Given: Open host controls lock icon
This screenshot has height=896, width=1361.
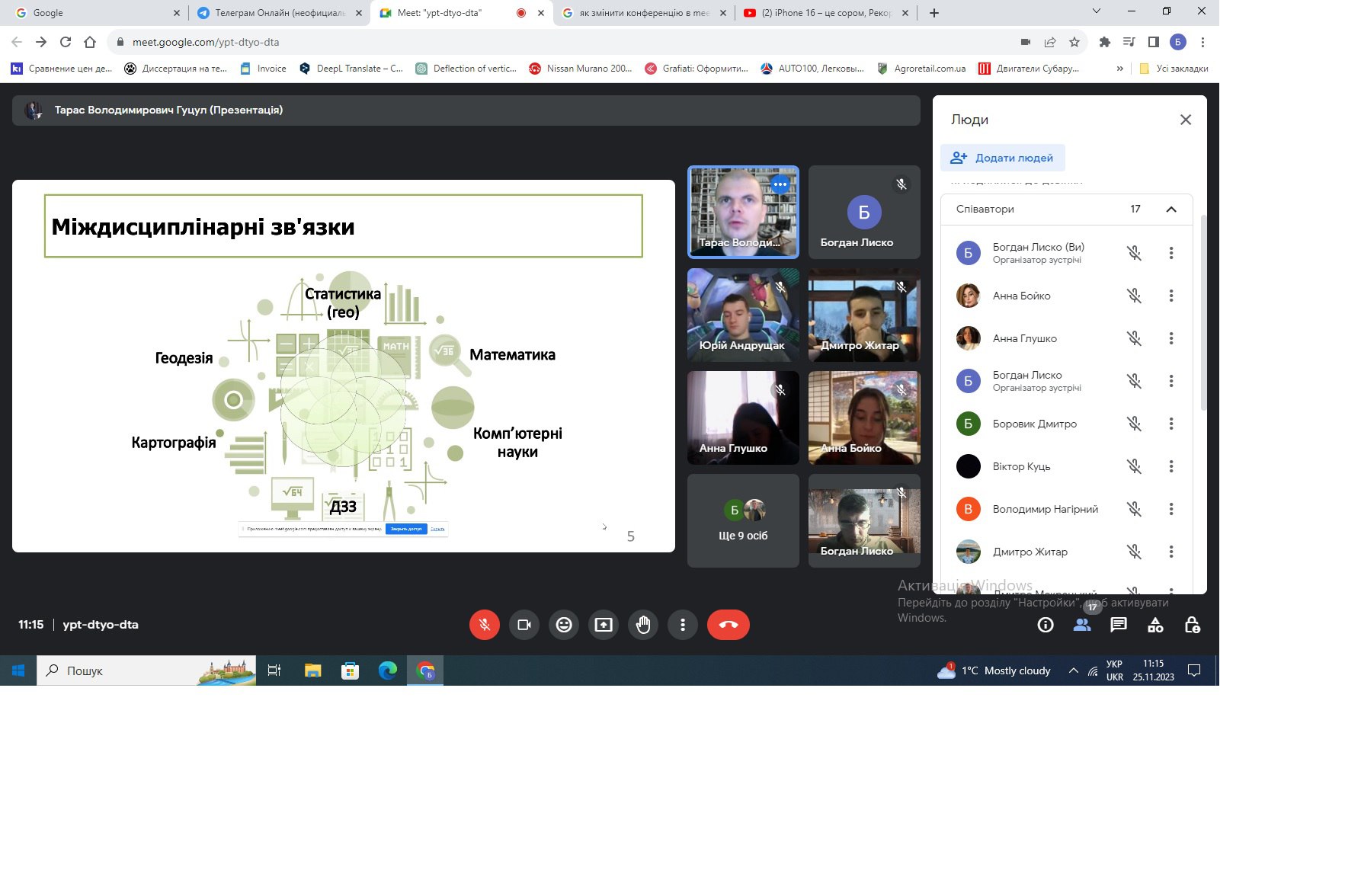Looking at the screenshot, I should point(1192,626).
